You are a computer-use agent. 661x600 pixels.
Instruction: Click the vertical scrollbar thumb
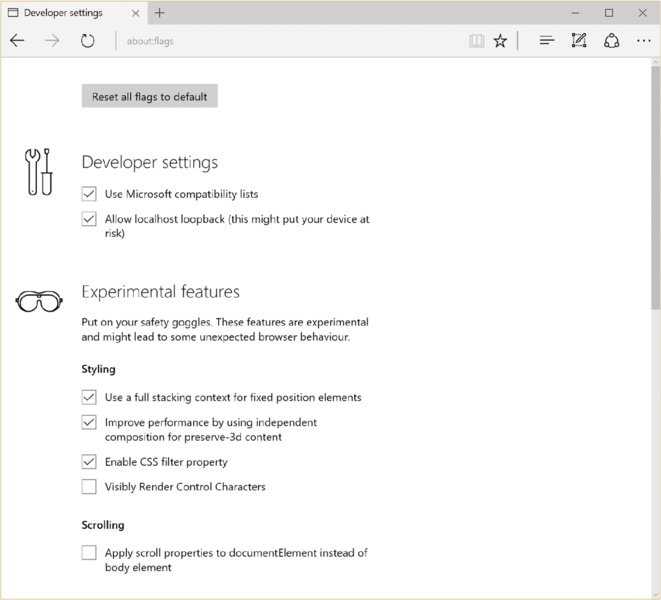pos(656,188)
